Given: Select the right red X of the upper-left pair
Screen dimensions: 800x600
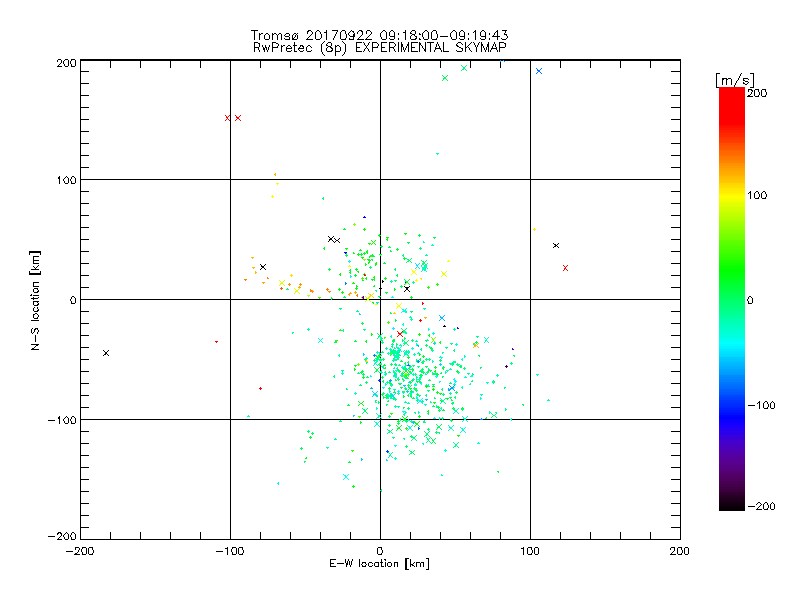Looking at the screenshot, I should (x=238, y=118).
